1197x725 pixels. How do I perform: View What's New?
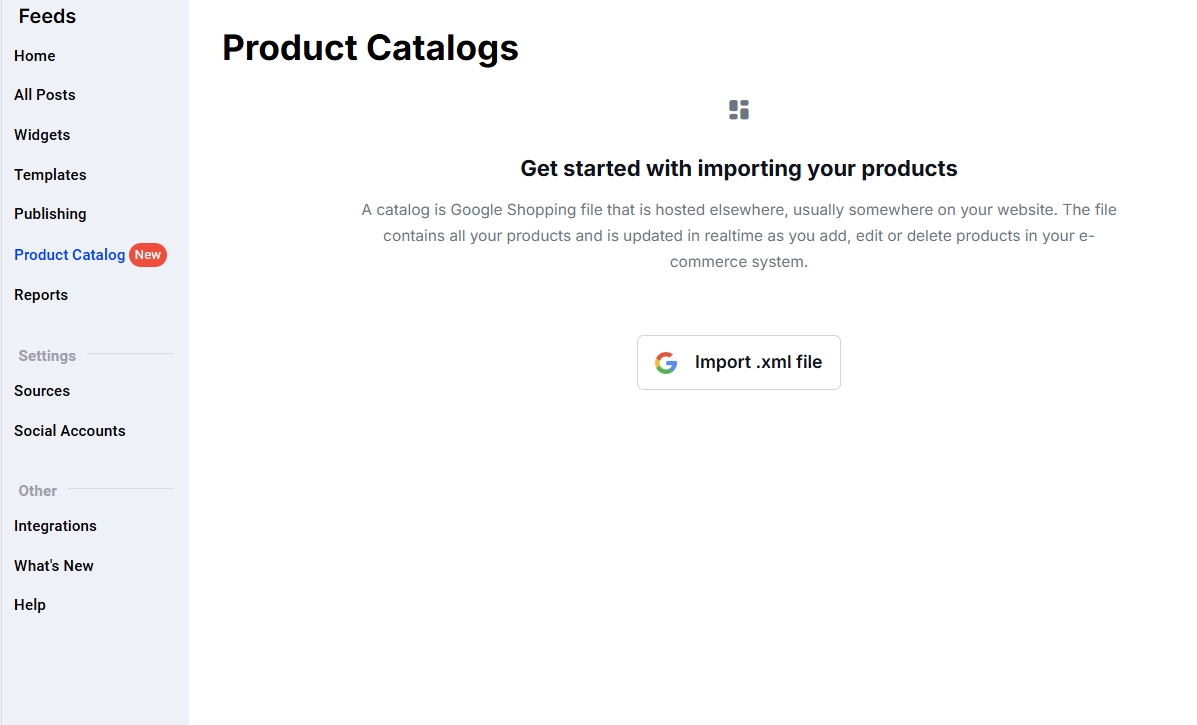point(54,566)
